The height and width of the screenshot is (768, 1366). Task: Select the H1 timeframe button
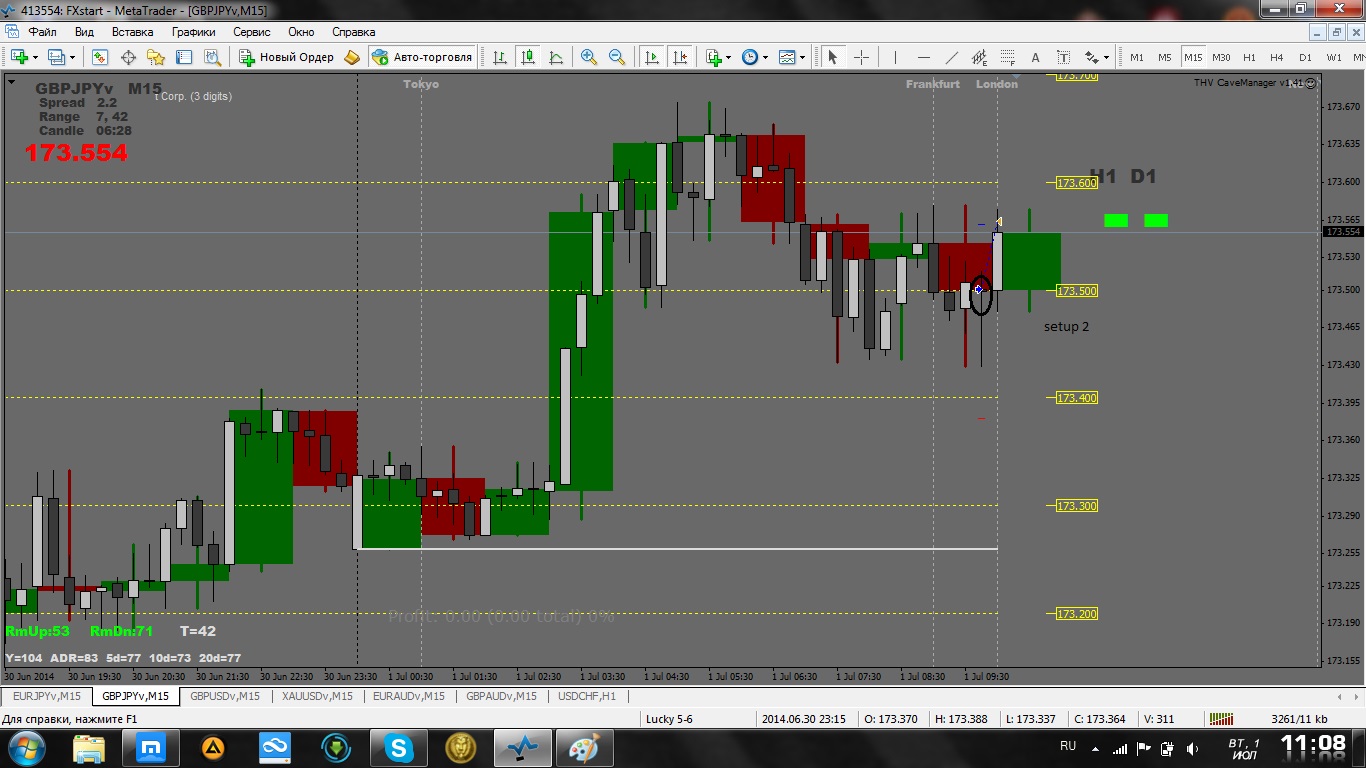(x=1249, y=57)
